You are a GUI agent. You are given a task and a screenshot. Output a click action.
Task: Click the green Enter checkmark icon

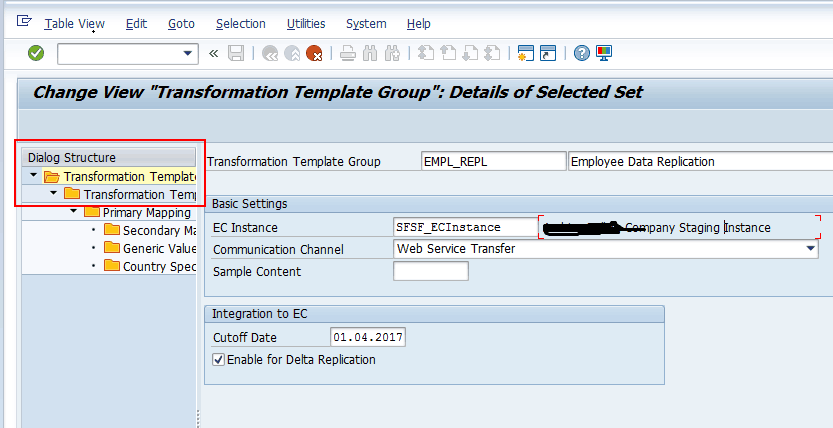click(36, 53)
